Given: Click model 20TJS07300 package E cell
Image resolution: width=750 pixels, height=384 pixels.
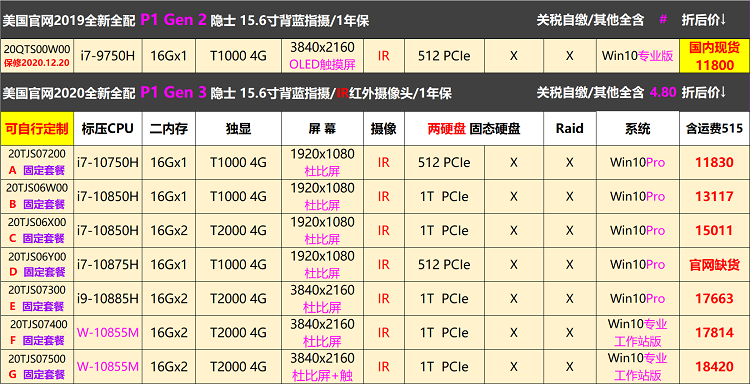Looking at the screenshot, I should click(x=37, y=298).
